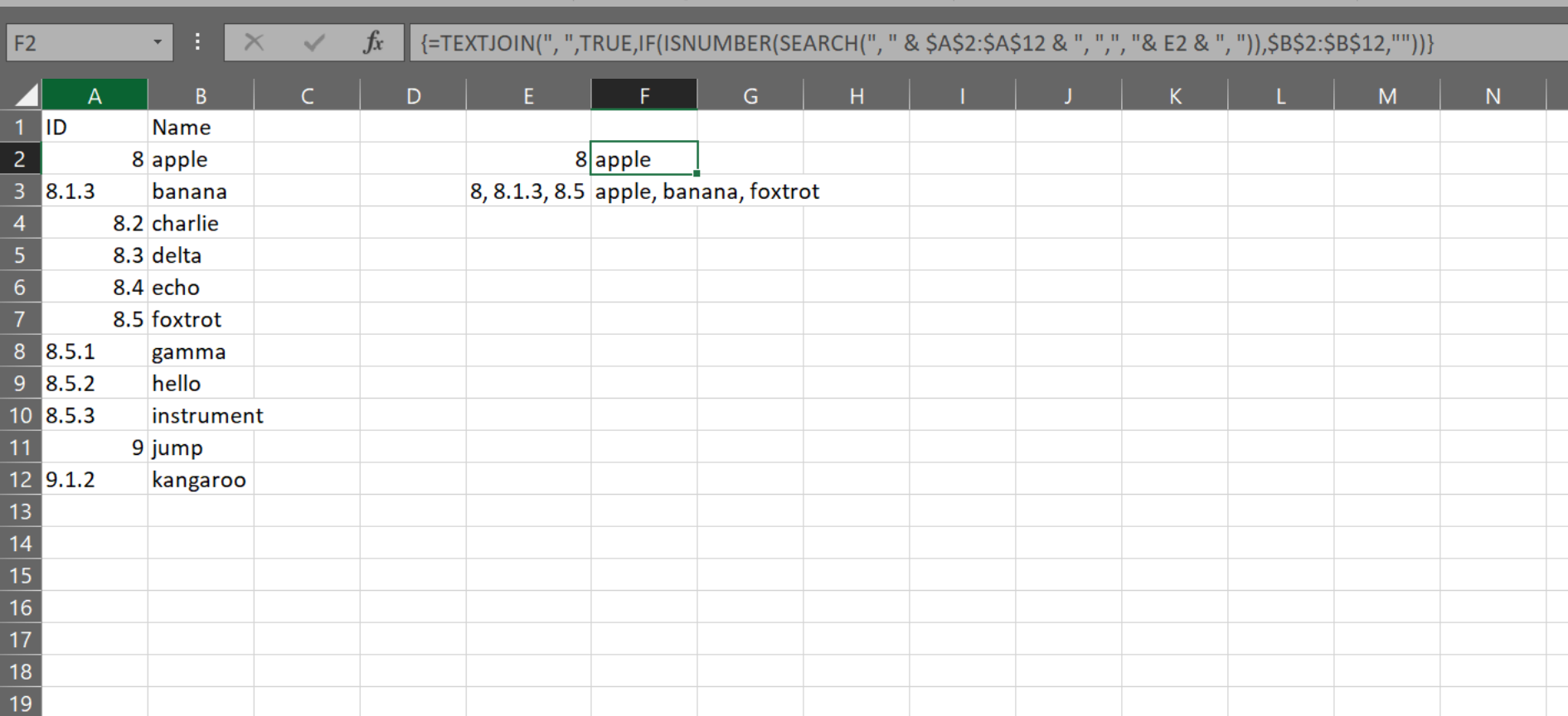Select row 12 header

(x=20, y=479)
